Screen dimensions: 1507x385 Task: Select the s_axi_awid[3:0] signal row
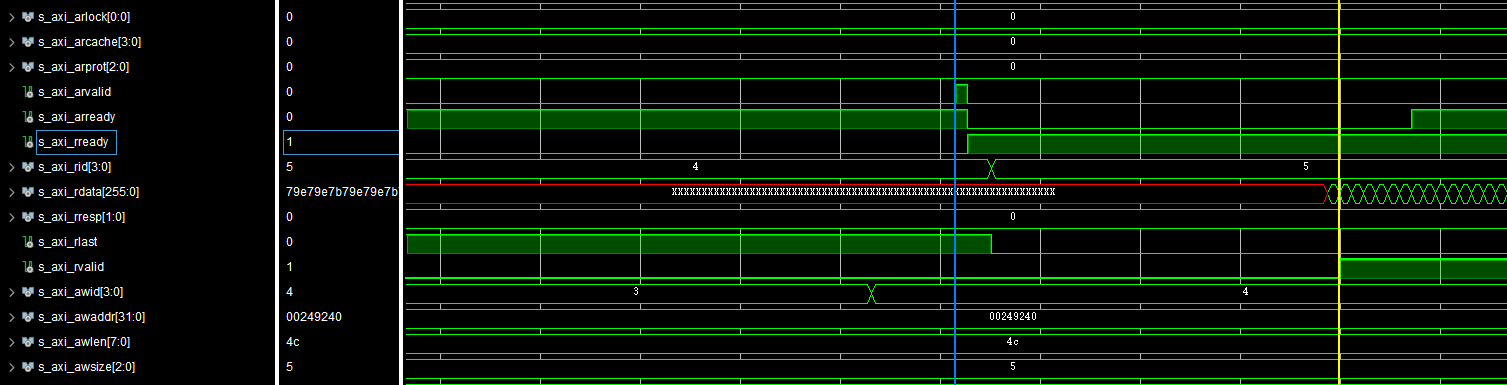[137, 292]
